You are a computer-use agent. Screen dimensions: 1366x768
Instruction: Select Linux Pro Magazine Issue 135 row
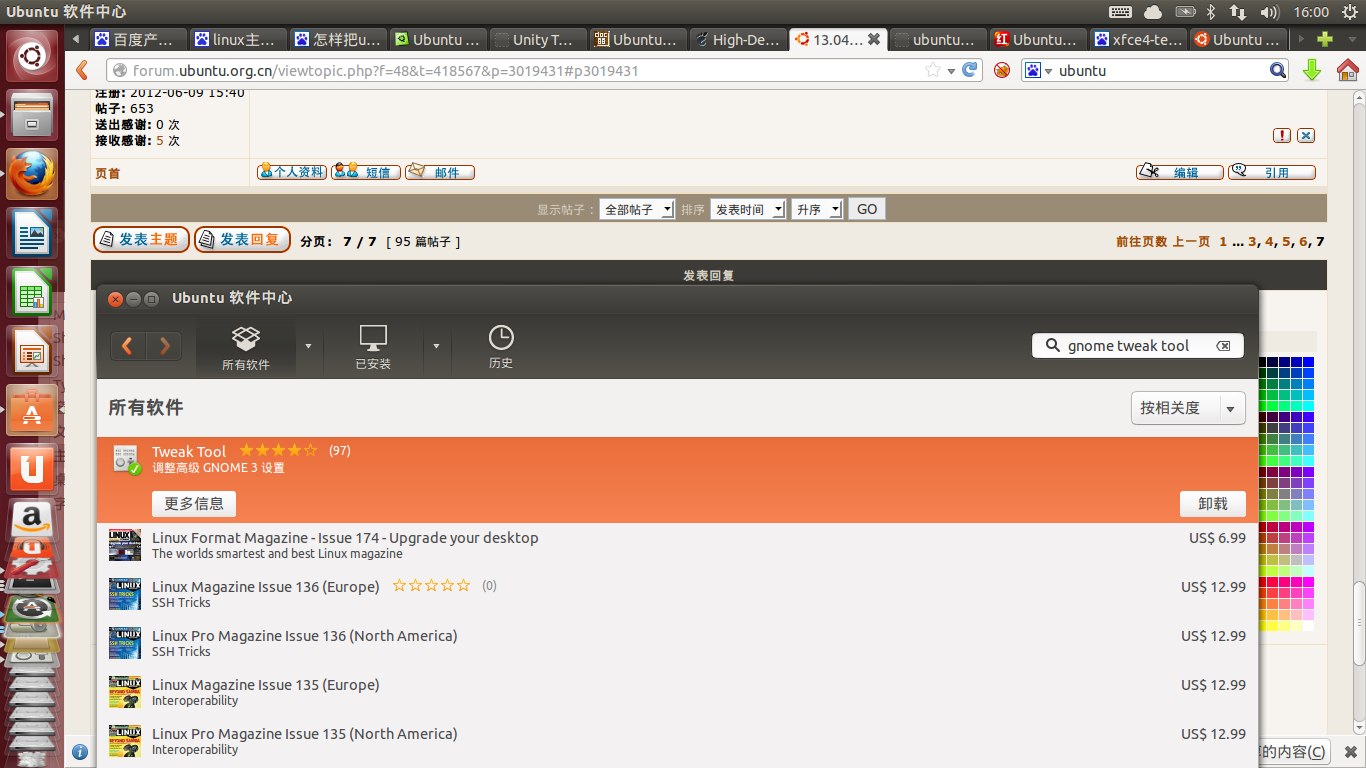[677, 742]
